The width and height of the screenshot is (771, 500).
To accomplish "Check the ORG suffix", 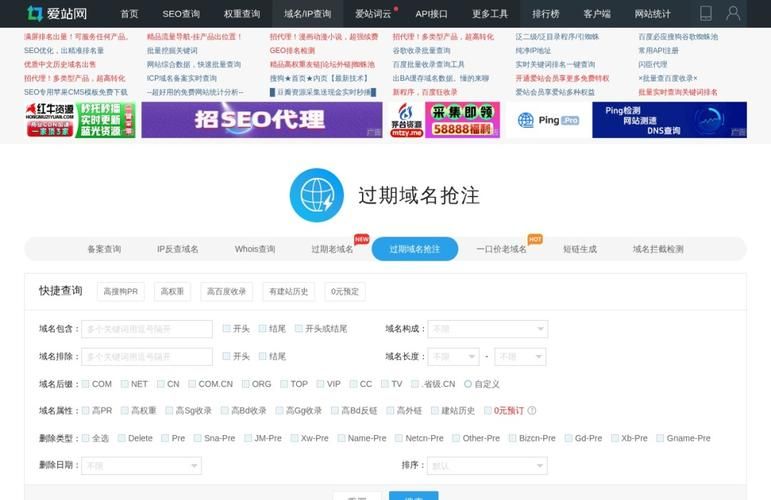I will pyautogui.click(x=245, y=384).
